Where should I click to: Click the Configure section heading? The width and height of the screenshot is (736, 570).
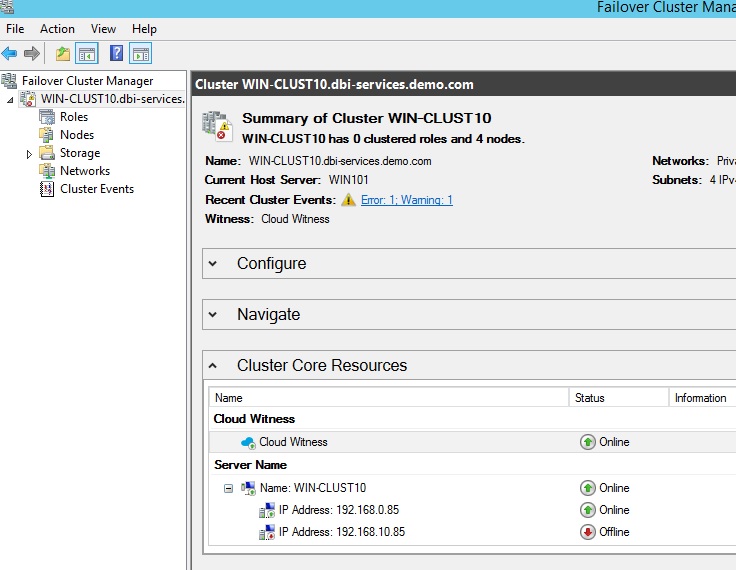(x=271, y=263)
